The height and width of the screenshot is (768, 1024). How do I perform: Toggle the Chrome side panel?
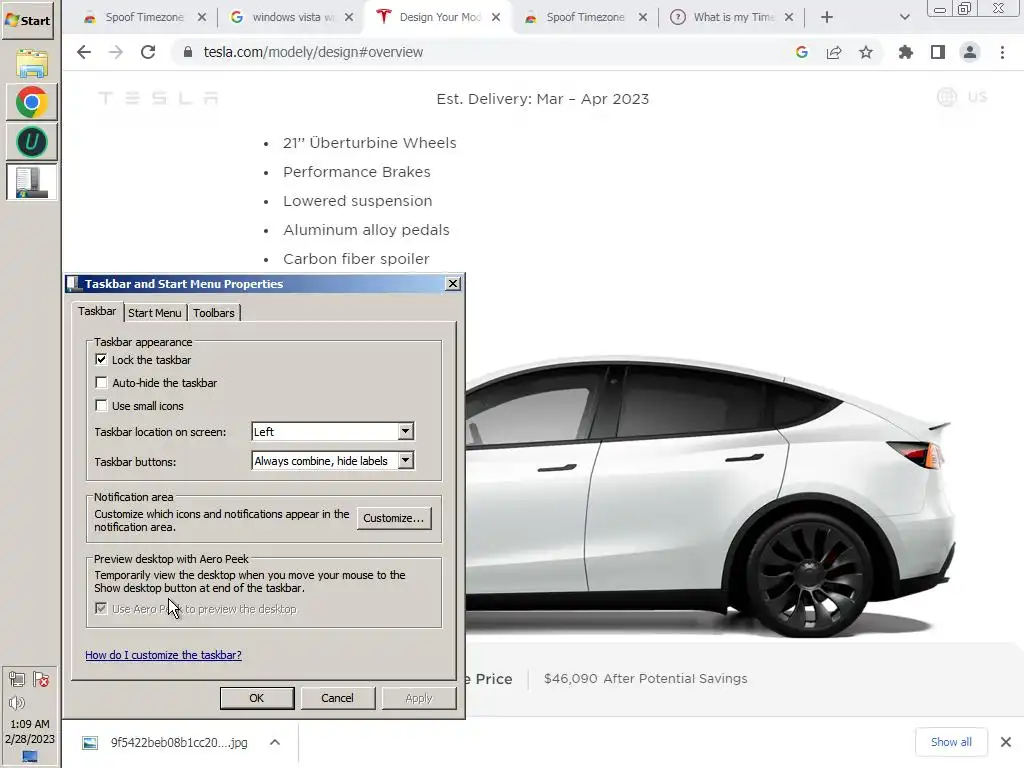(938, 52)
